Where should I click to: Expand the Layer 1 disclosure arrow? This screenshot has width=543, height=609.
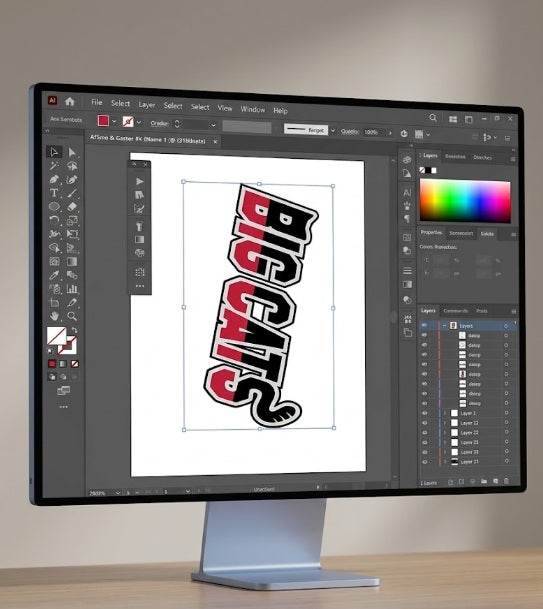coord(445,413)
